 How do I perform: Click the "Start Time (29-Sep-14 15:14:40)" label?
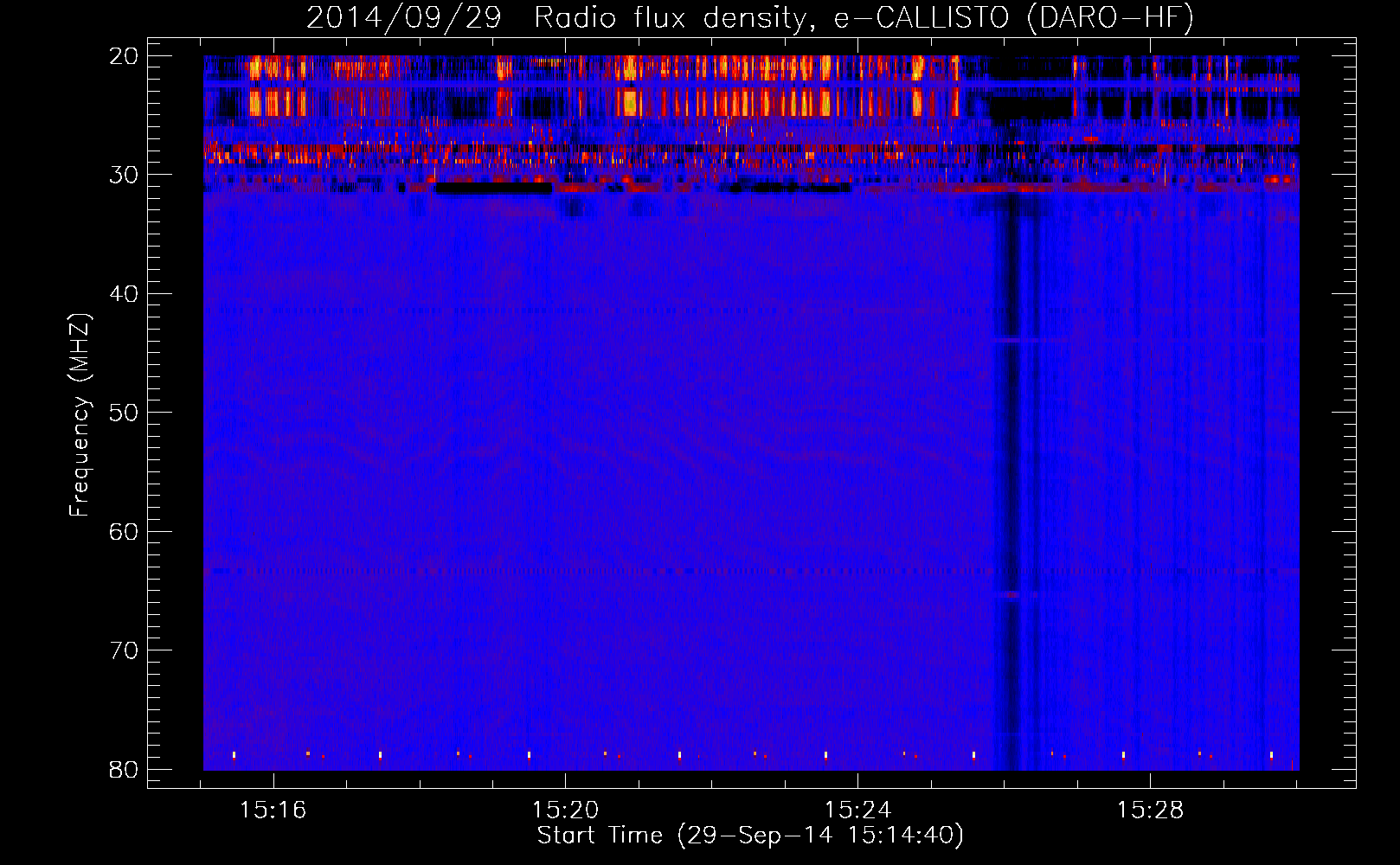click(750, 836)
